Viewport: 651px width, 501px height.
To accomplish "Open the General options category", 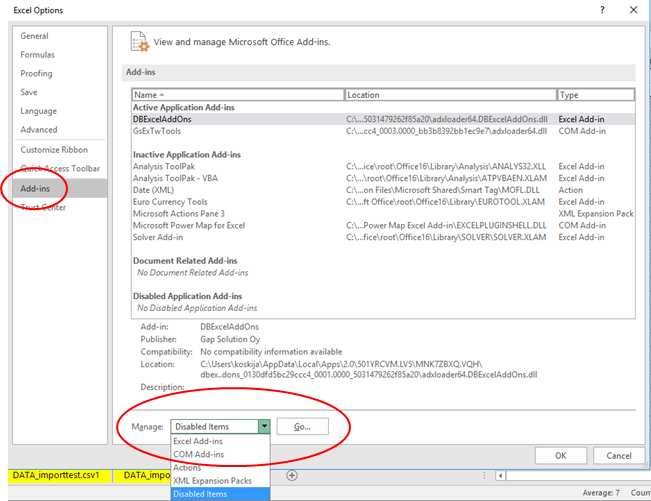I will (35, 36).
